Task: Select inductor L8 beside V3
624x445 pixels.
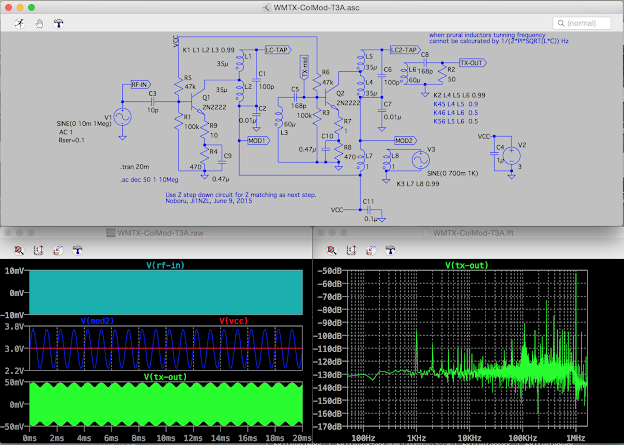Action: tap(386, 160)
